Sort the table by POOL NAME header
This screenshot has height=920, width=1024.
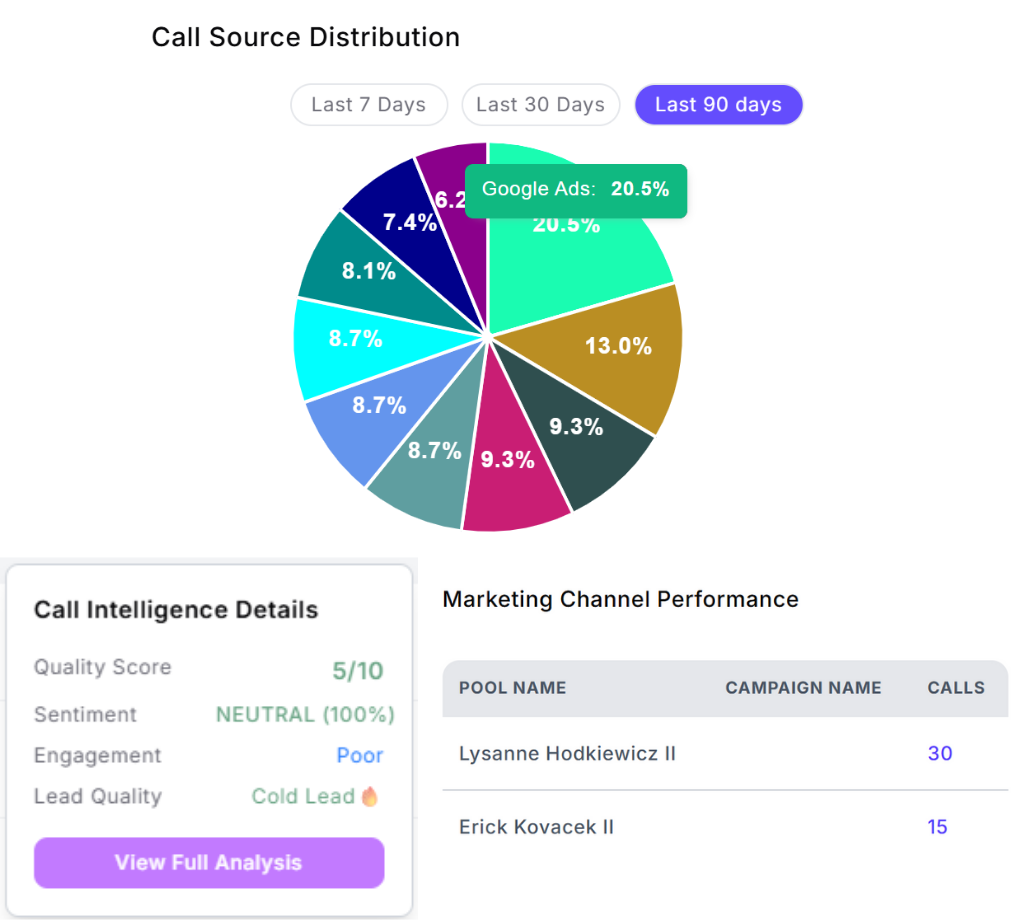[512, 688]
